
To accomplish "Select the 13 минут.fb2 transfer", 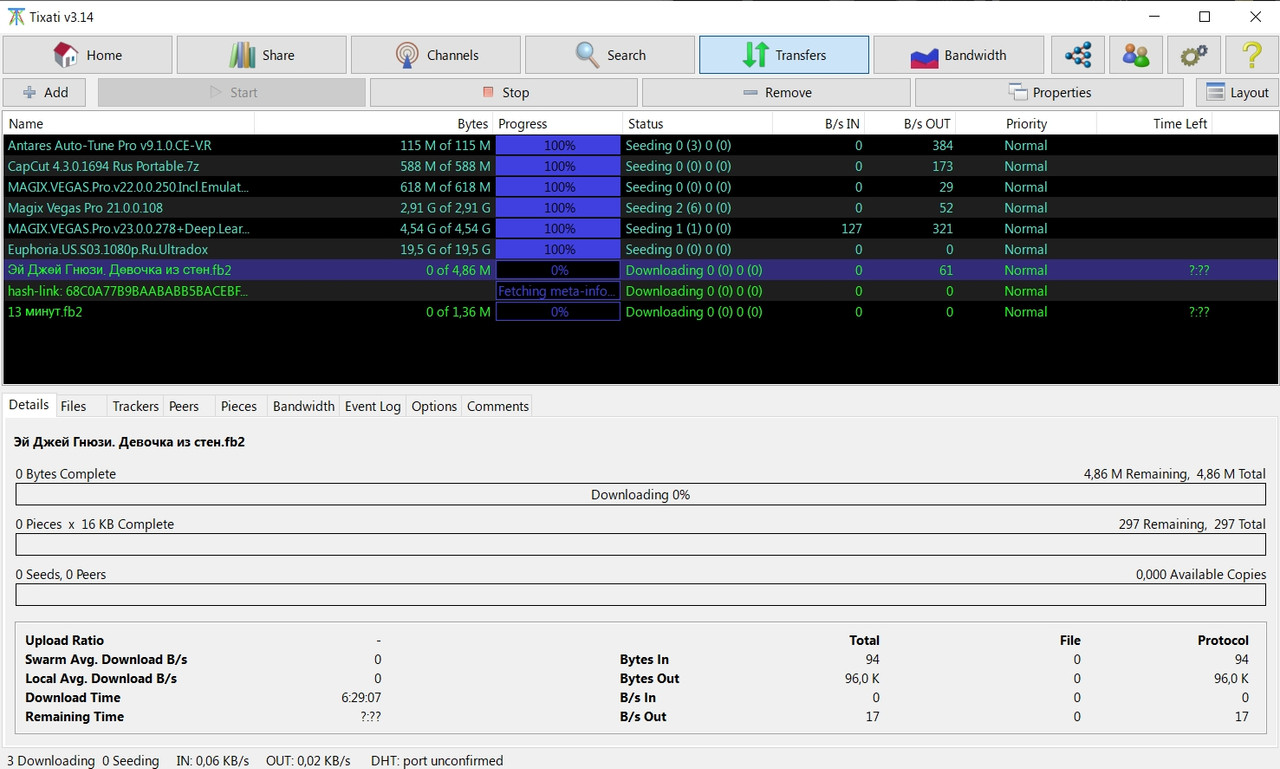I will pos(641,312).
